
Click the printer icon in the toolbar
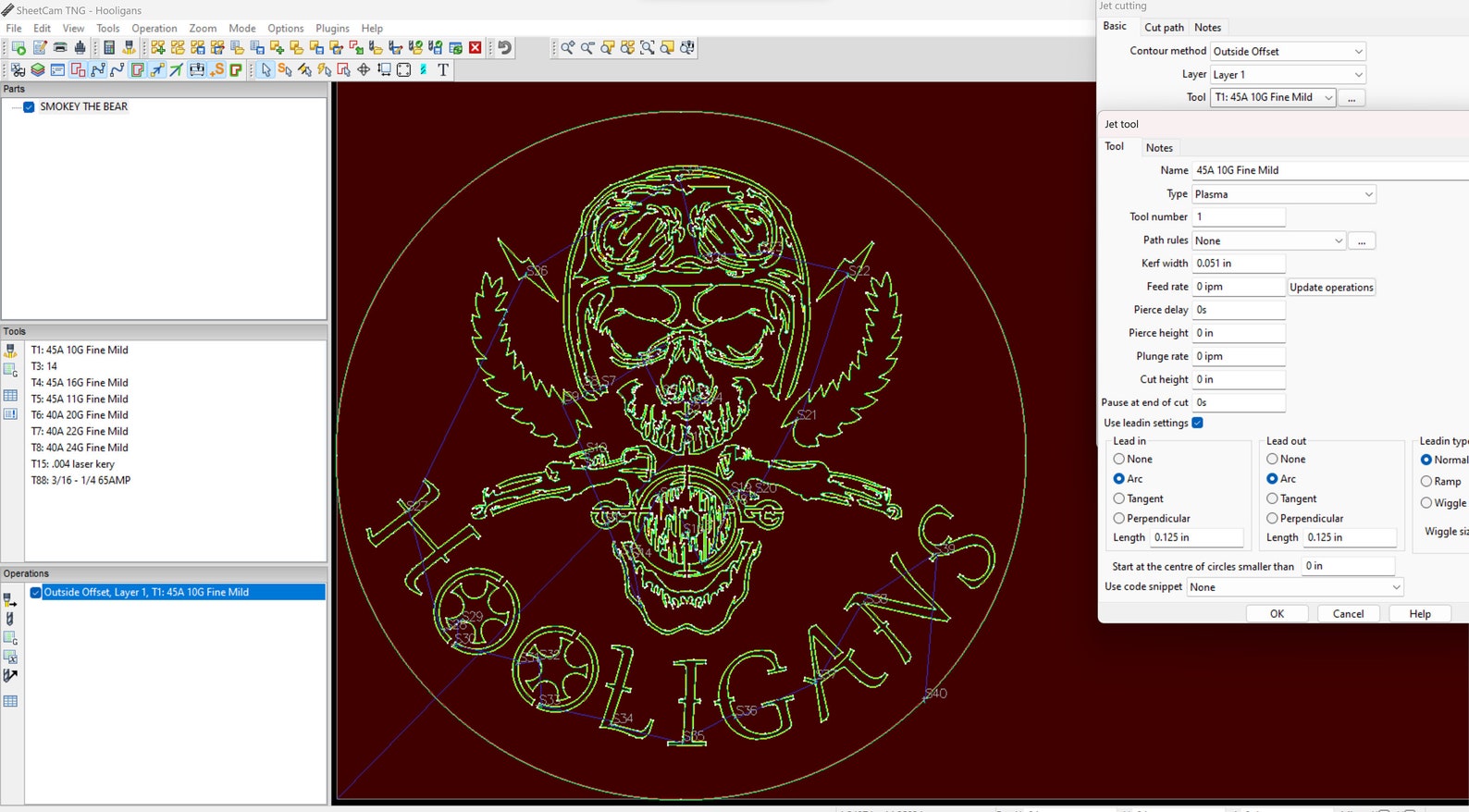[x=60, y=48]
